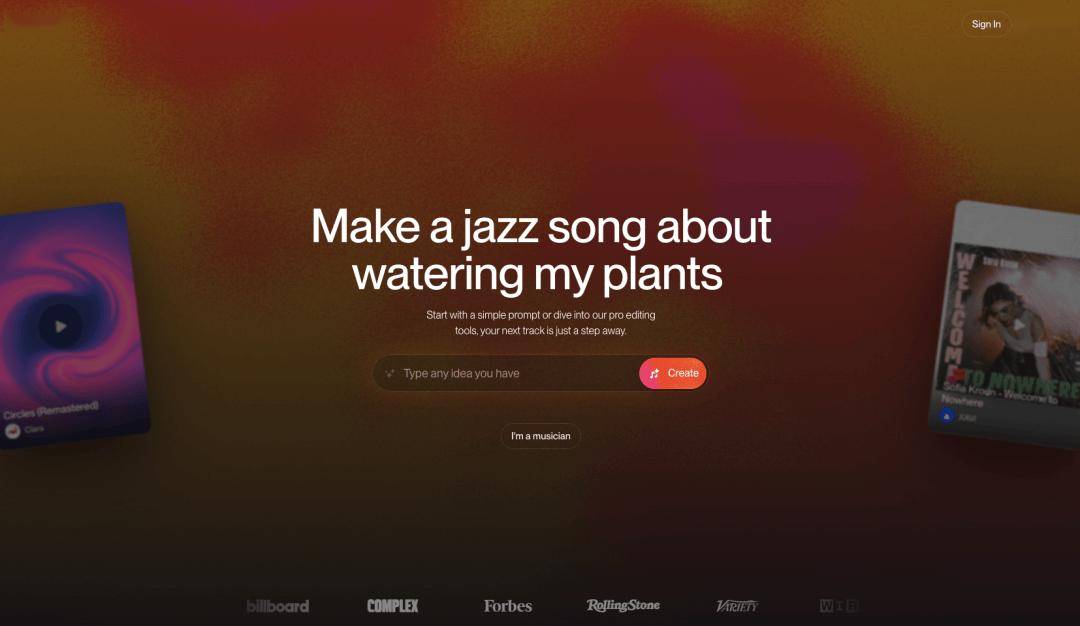Click the sparkle icon in the prompt box
Image resolution: width=1080 pixels, height=626 pixels.
point(389,373)
